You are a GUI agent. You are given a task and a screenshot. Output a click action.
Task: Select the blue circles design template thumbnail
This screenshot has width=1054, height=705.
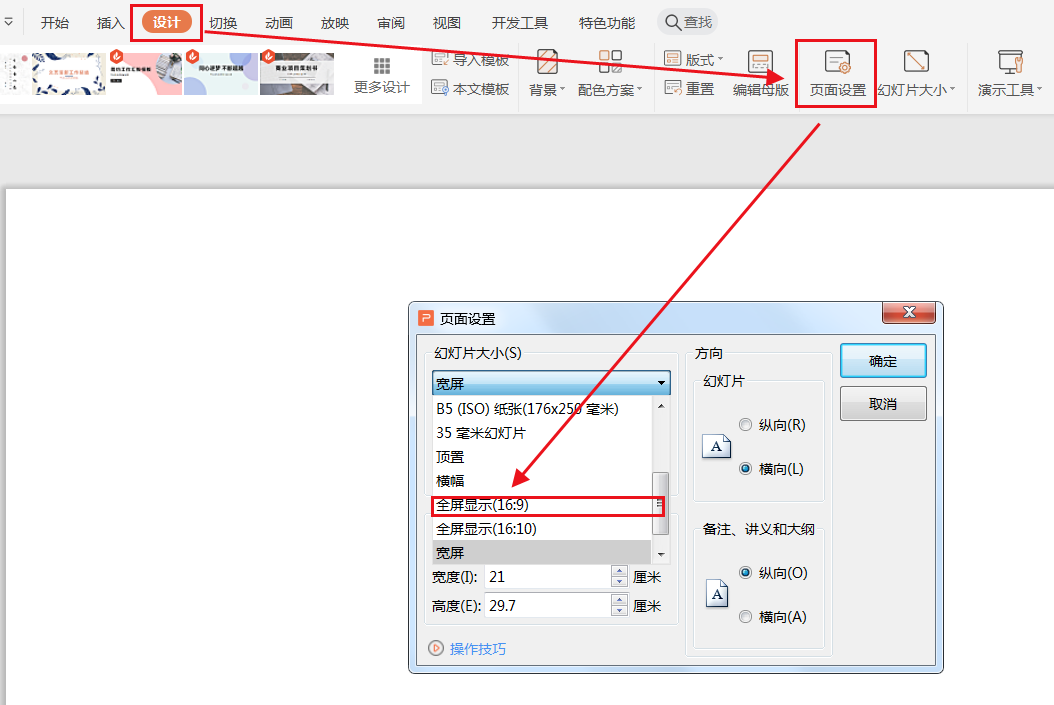(x=221, y=74)
